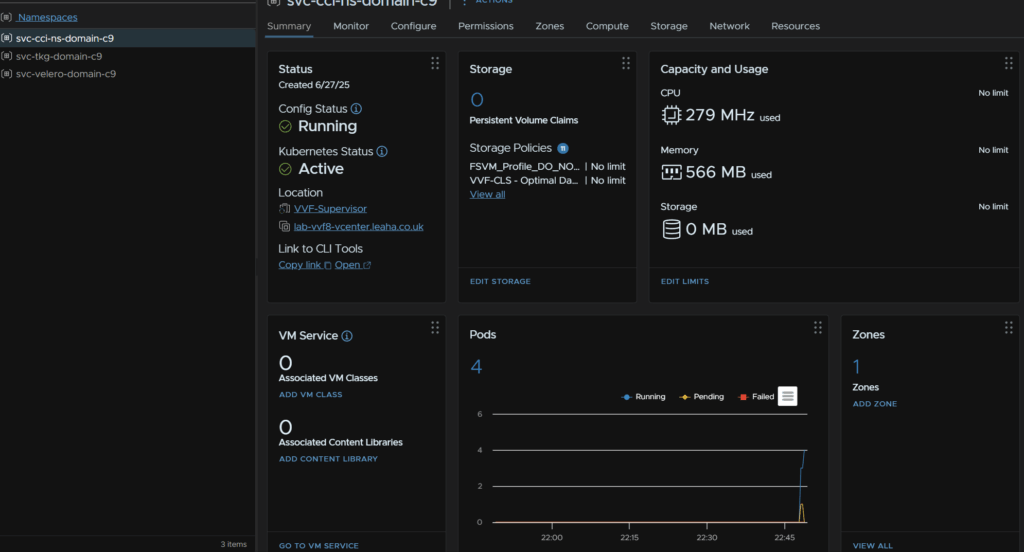This screenshot has height=552, width=1024.
Task: Click EDIT LIMITS button
Action: [x=684, y=282]
